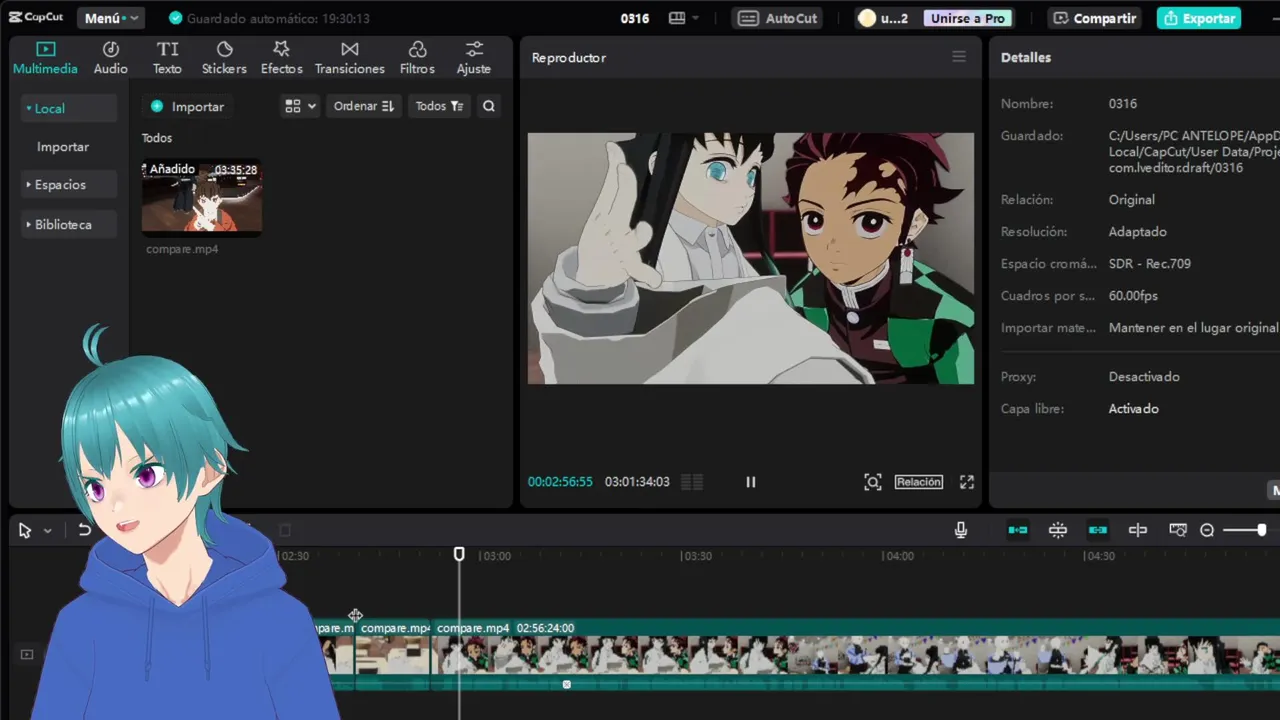1280x720 pixels.
Task: Toggle auto snapping on timeline
Action: tap(1058, 530)
